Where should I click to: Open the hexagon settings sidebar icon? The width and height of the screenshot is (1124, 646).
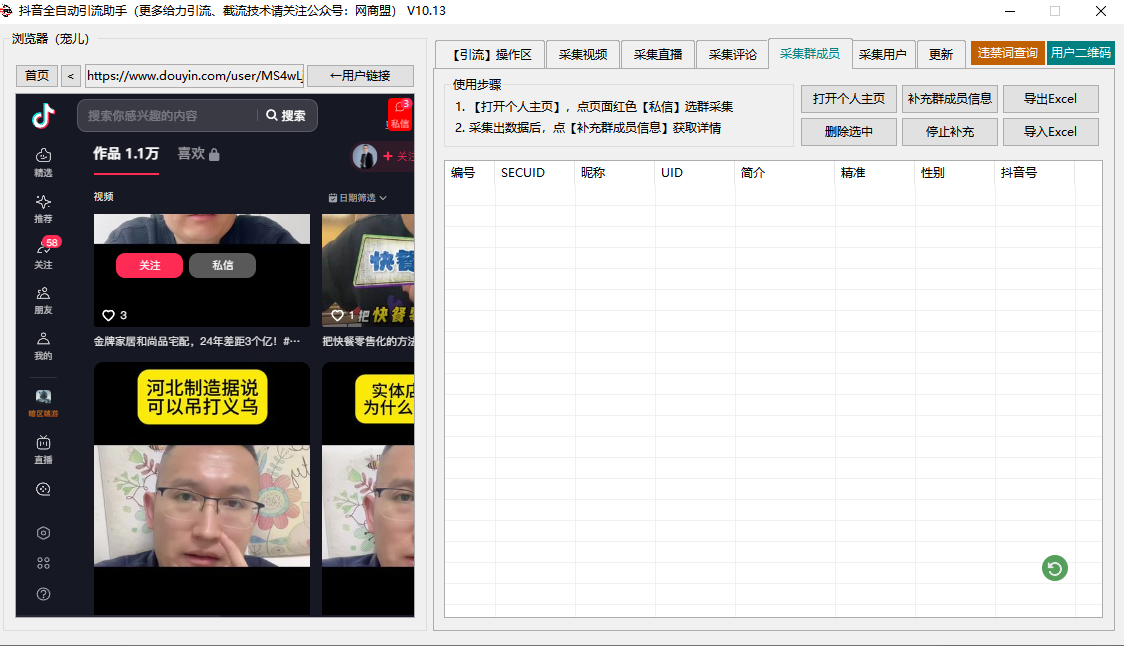[x=43, y=533]
